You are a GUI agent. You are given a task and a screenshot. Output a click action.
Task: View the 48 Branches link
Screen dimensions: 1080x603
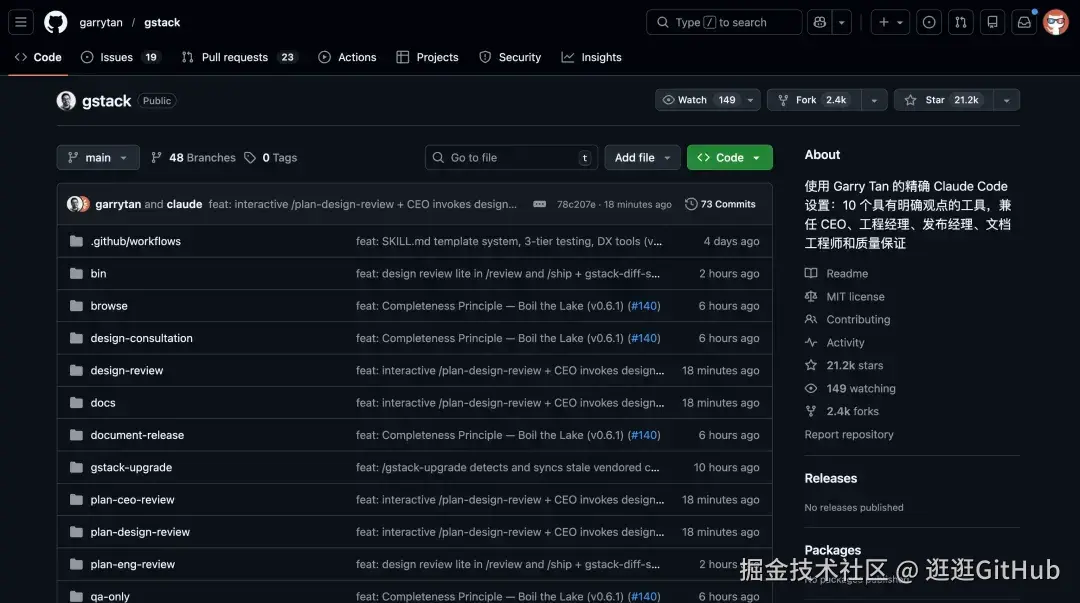(x=193, y=157)
